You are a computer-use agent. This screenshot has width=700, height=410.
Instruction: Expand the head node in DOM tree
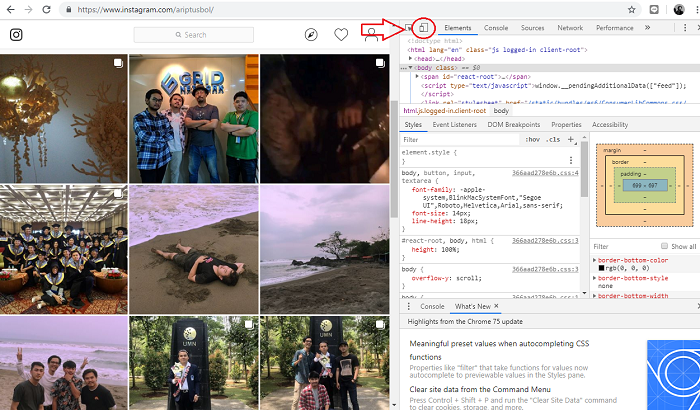(x=411, y=59)
